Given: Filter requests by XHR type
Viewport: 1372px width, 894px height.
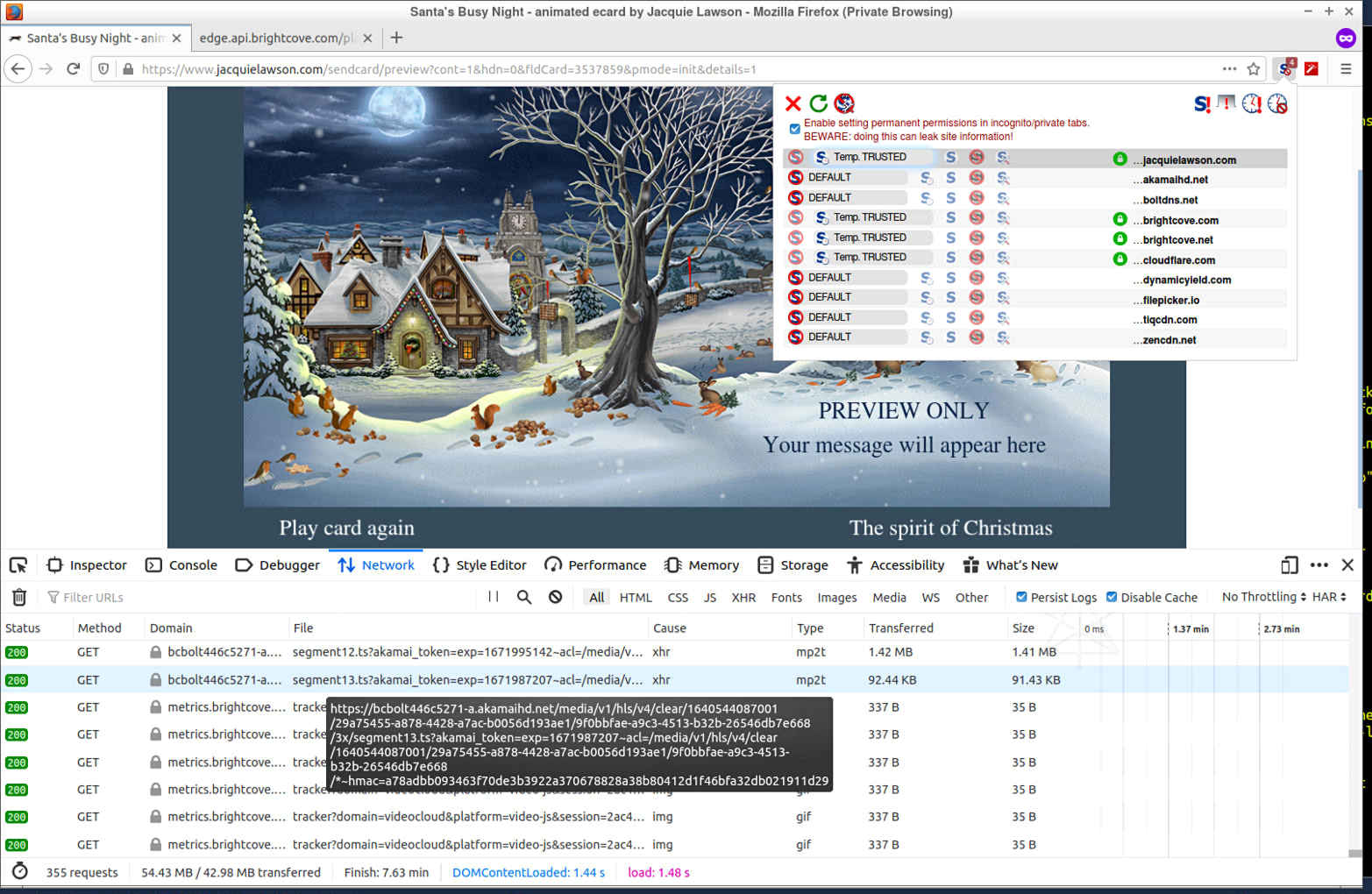Looking at the screenshot, I should pos(743,597).
